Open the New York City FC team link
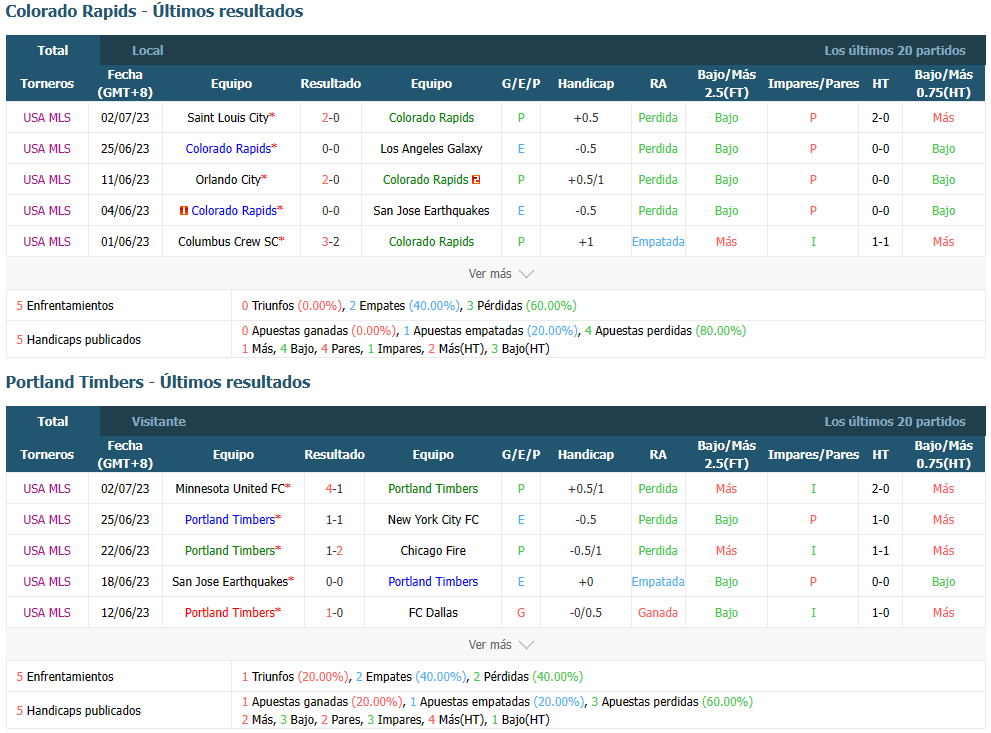 434,520
